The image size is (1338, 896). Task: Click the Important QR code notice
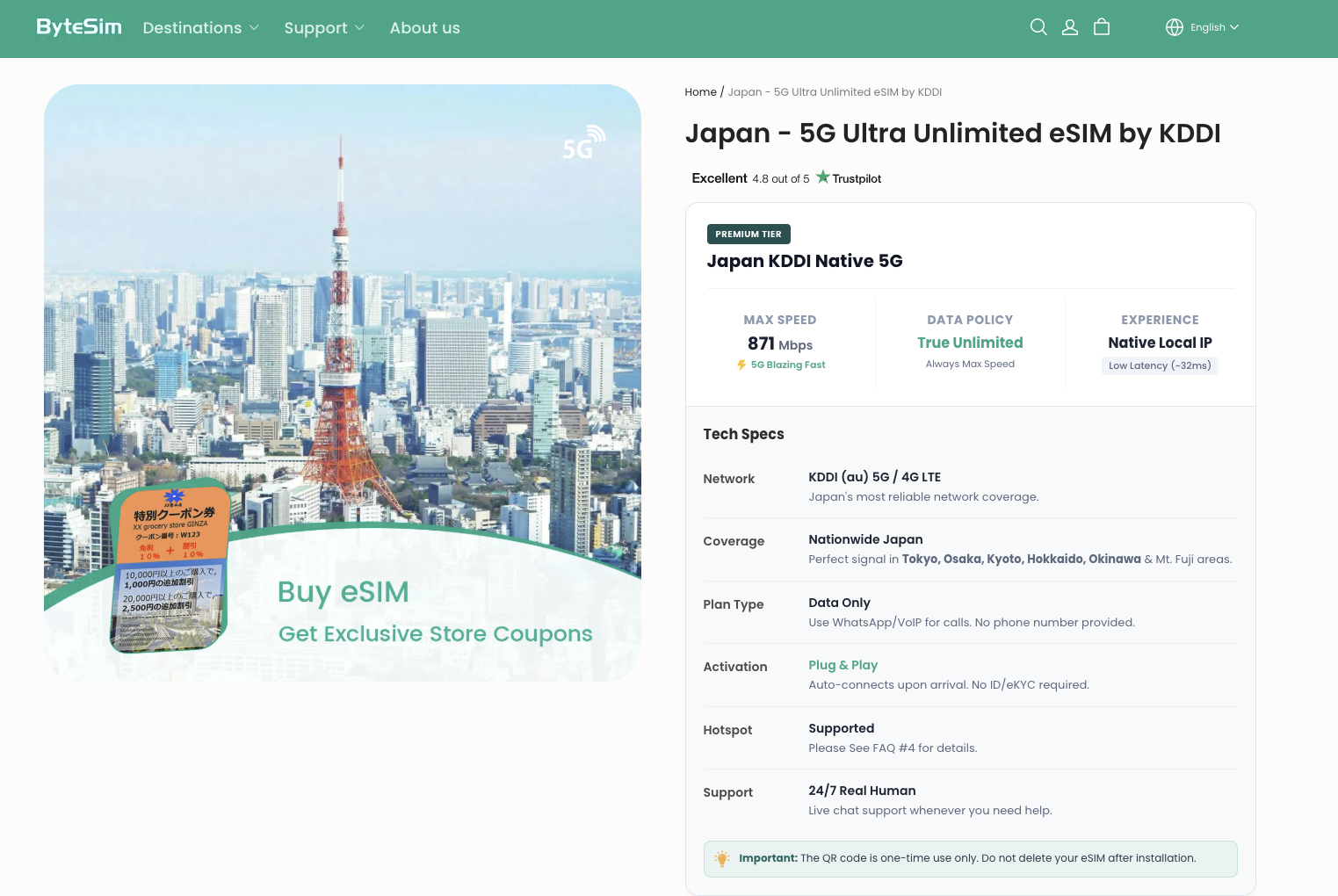[970, 858]
